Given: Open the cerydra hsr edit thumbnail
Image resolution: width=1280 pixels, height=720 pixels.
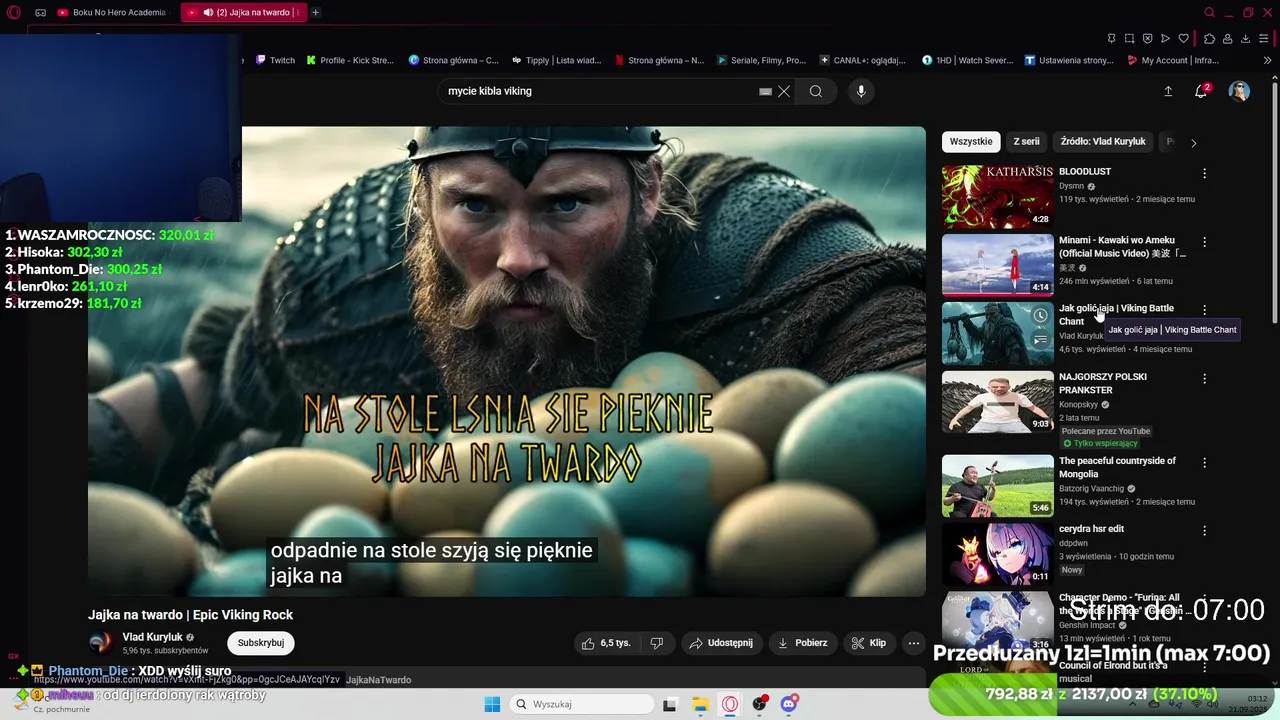Looking at the screenshot, I should (997, 554).
